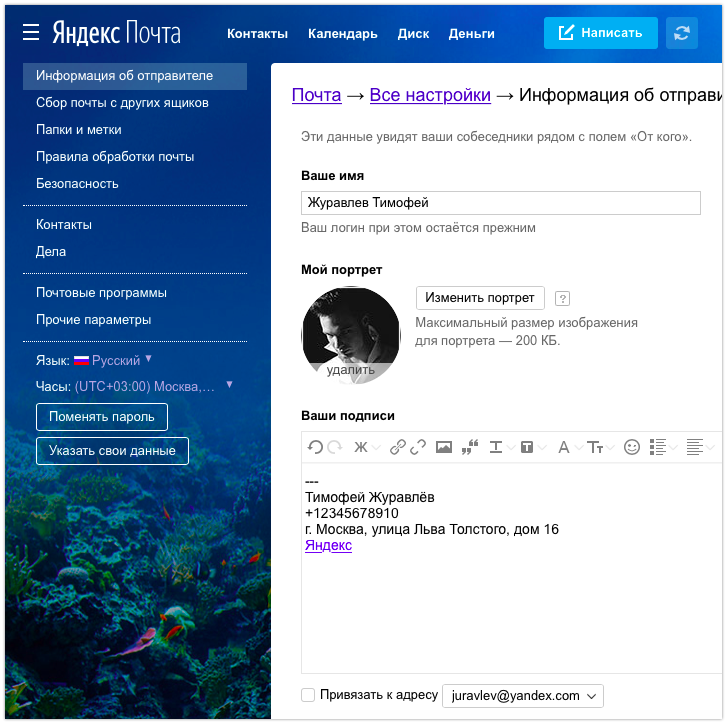Insert an image into the signature
Viewport: 727px width, 724px height.
click(444, 447)
